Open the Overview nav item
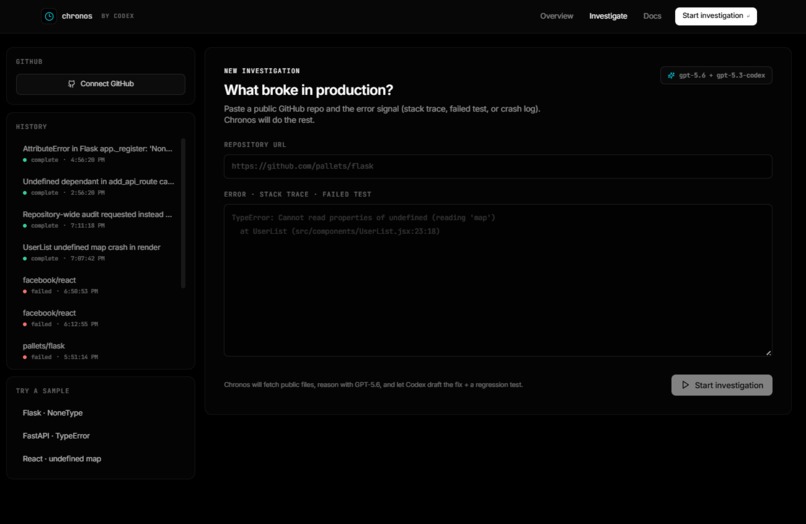 click(x=556, y=16)
